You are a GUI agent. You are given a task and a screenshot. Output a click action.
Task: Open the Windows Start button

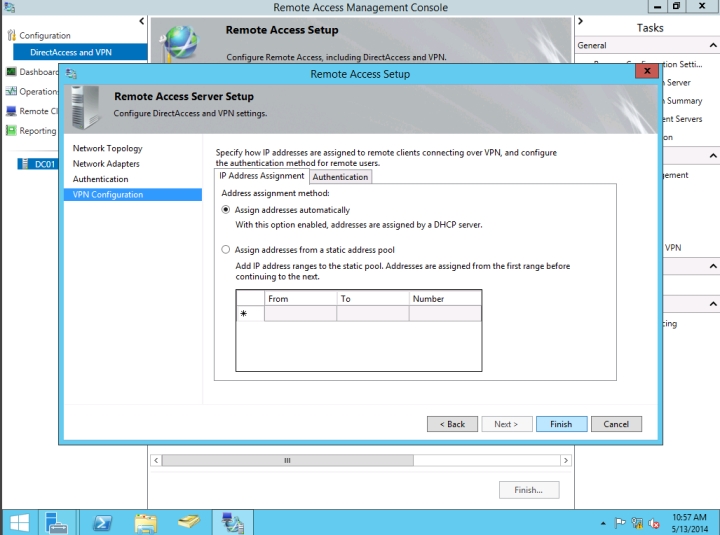[19, 523]
